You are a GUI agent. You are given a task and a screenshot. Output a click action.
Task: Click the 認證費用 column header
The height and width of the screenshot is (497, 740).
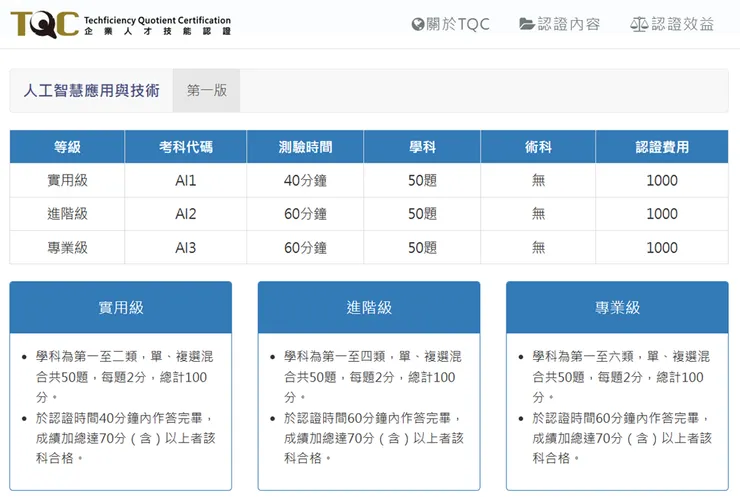pyautogui.click(x=662, y=147)
